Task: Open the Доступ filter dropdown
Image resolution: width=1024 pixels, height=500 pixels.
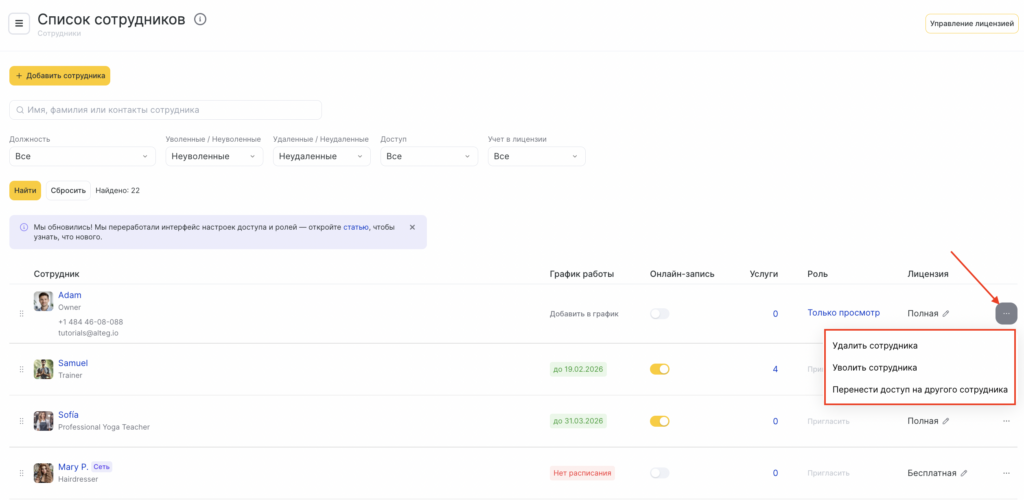Action: [432, 156]
